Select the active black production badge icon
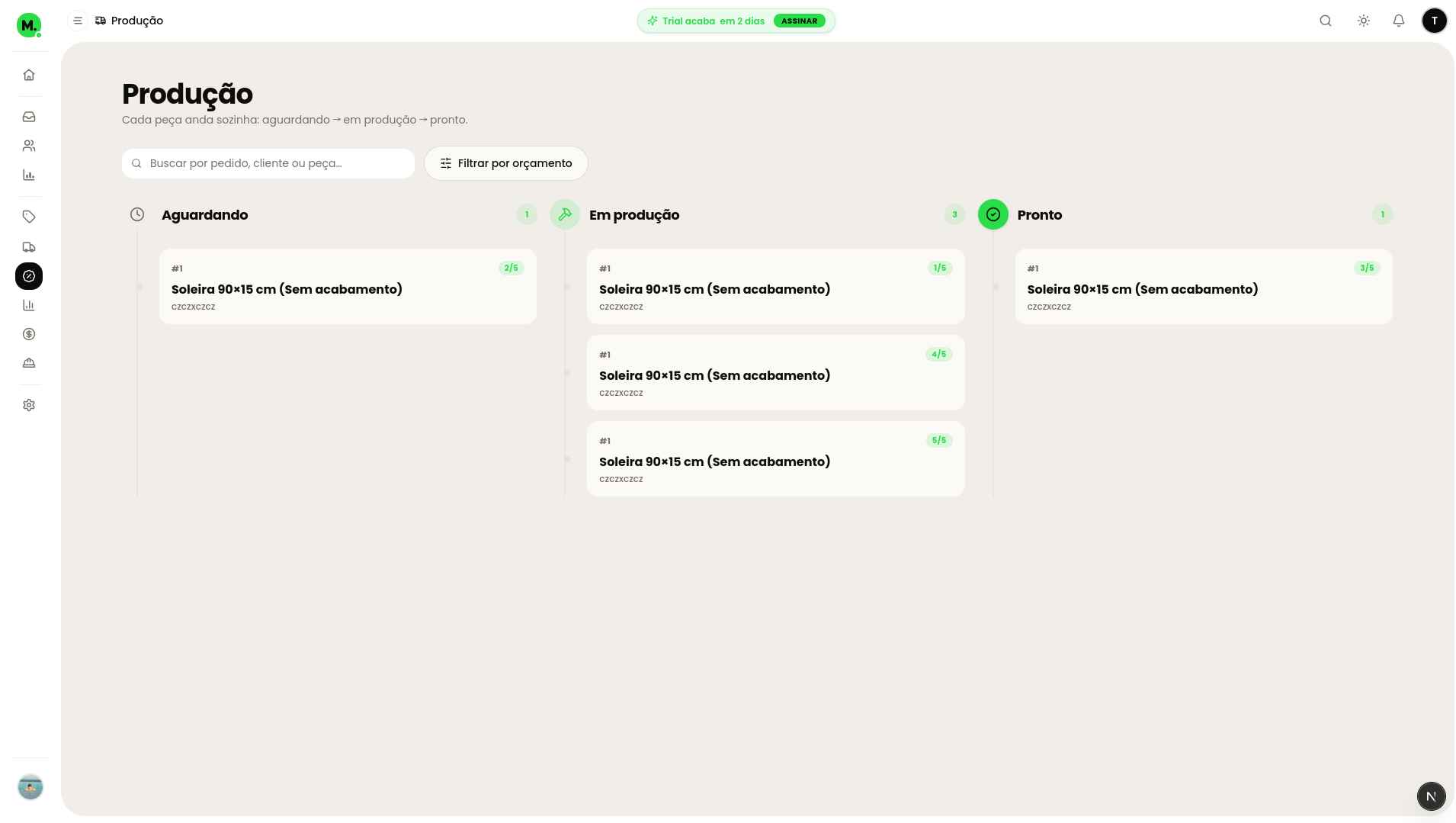This screenshot has height=823, width=1456. click(29, 276)
